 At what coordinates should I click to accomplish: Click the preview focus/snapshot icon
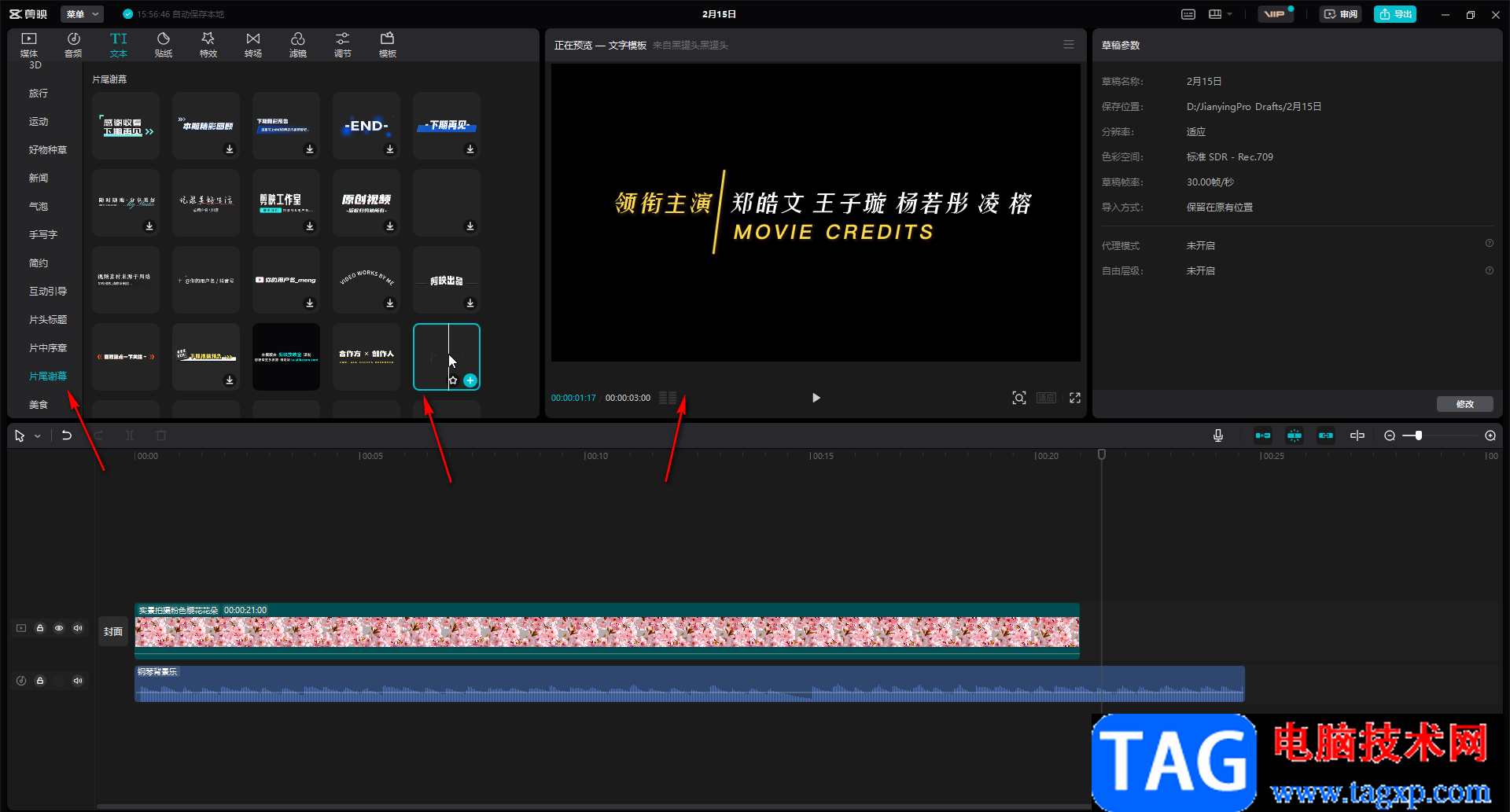click(x=1019, y=398)
